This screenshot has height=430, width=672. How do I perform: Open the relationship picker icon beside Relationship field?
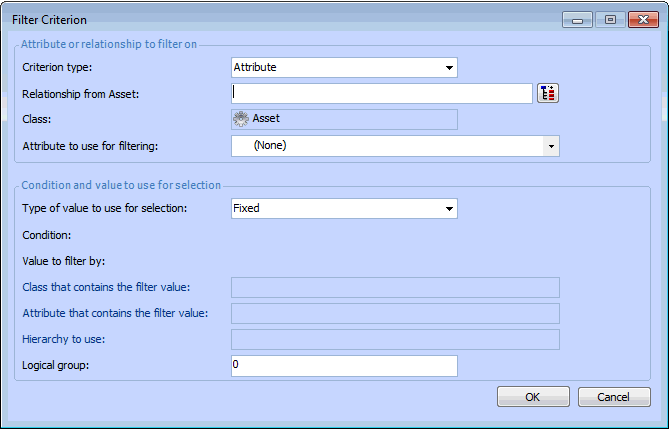coord(547,94)
